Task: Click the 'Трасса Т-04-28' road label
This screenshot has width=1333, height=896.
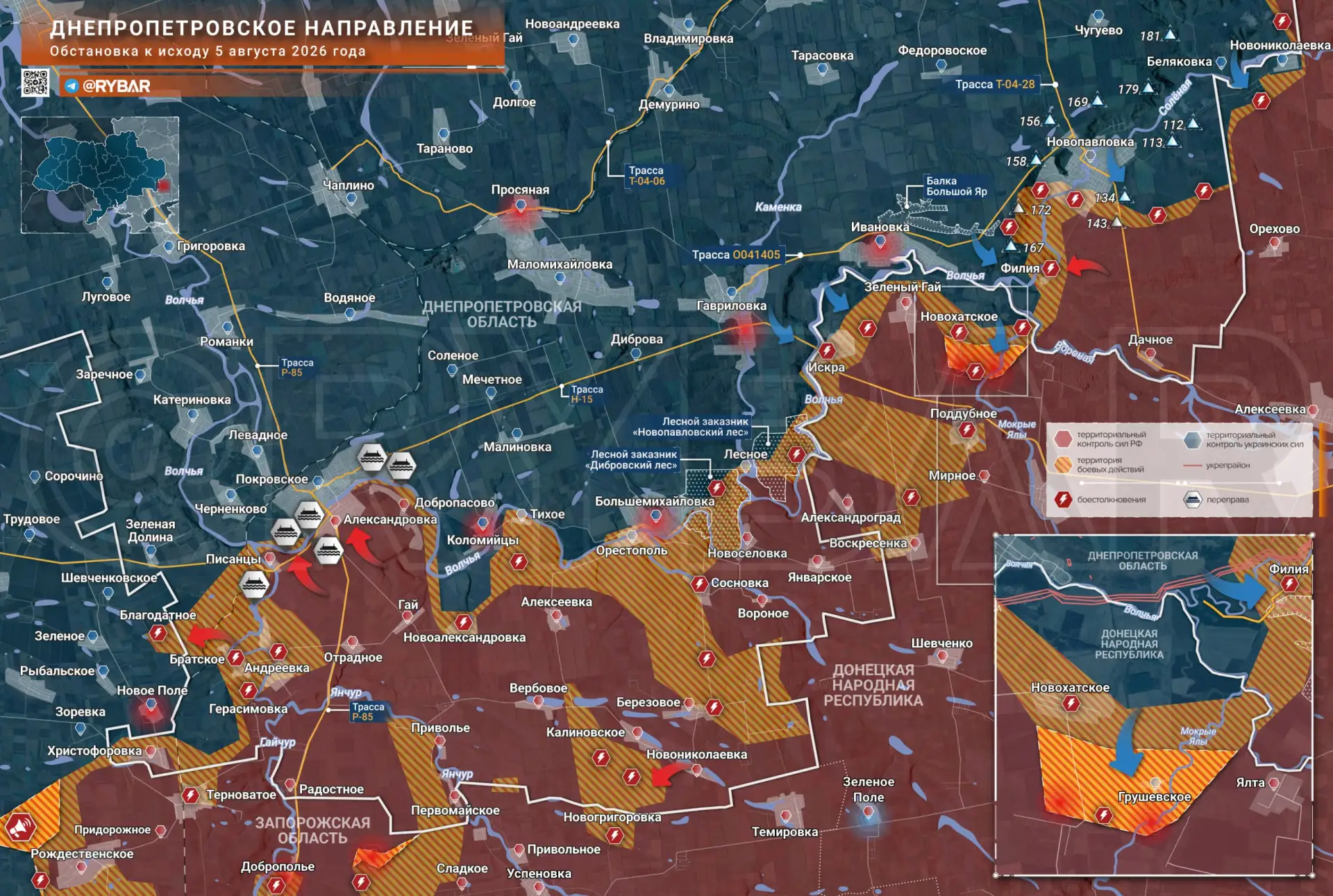Action: pos(994,84)
